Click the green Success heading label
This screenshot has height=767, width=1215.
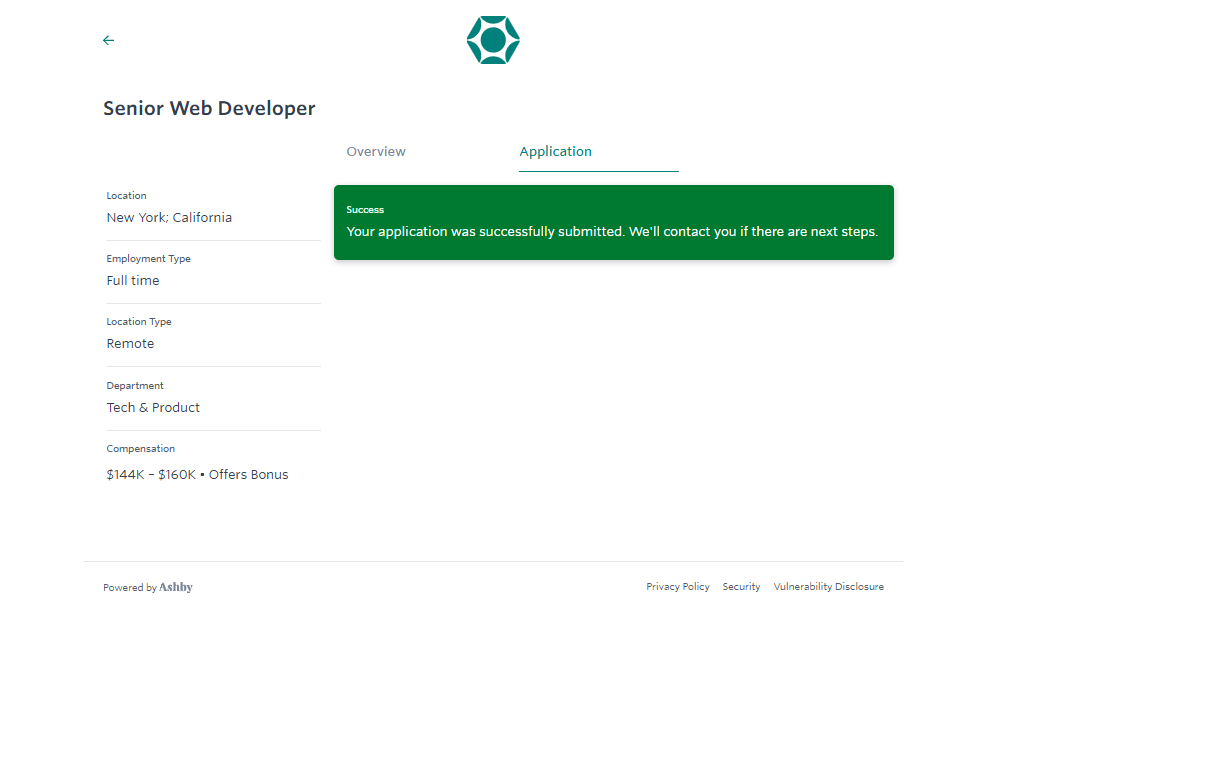point(365,210)
